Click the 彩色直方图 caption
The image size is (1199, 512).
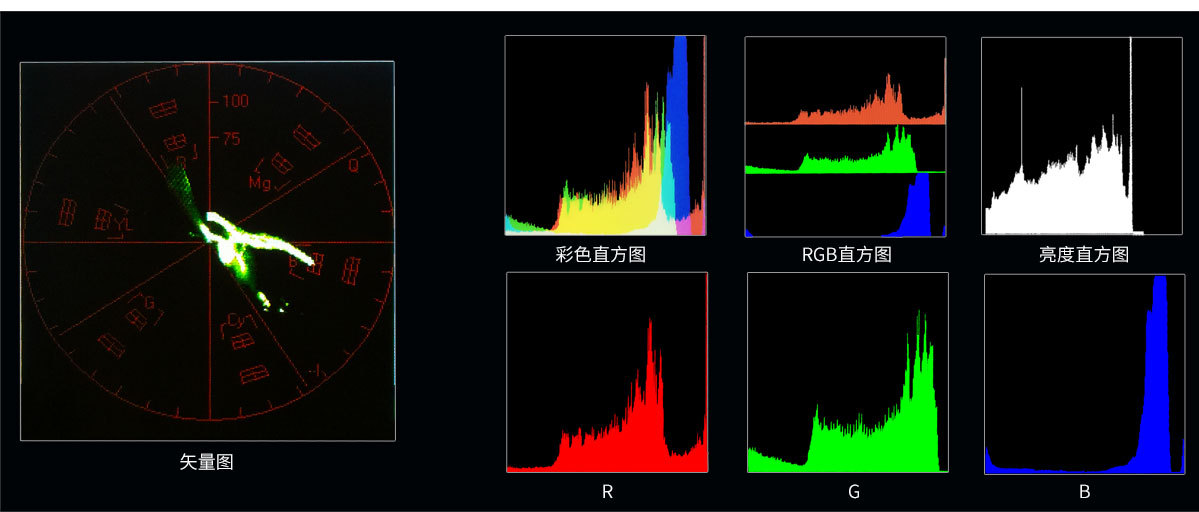(601, 254)
